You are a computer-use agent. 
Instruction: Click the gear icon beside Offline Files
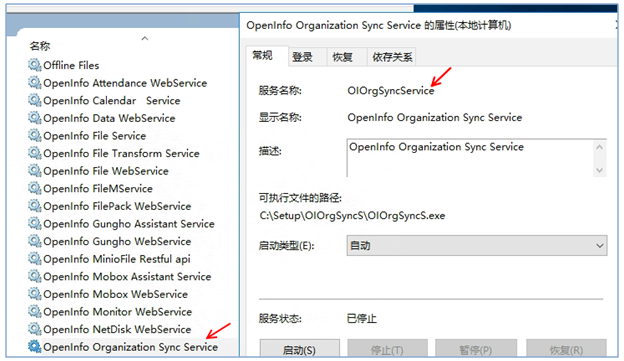click(x=35, y=65)
